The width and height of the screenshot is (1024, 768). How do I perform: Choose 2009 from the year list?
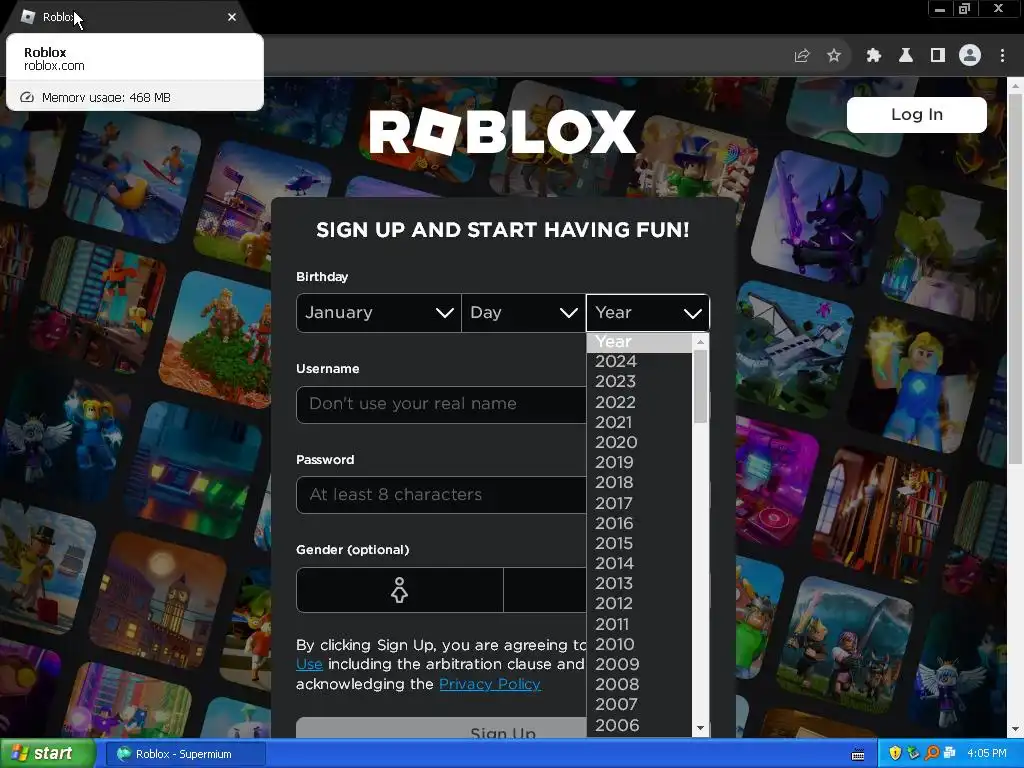click(639, 664)
